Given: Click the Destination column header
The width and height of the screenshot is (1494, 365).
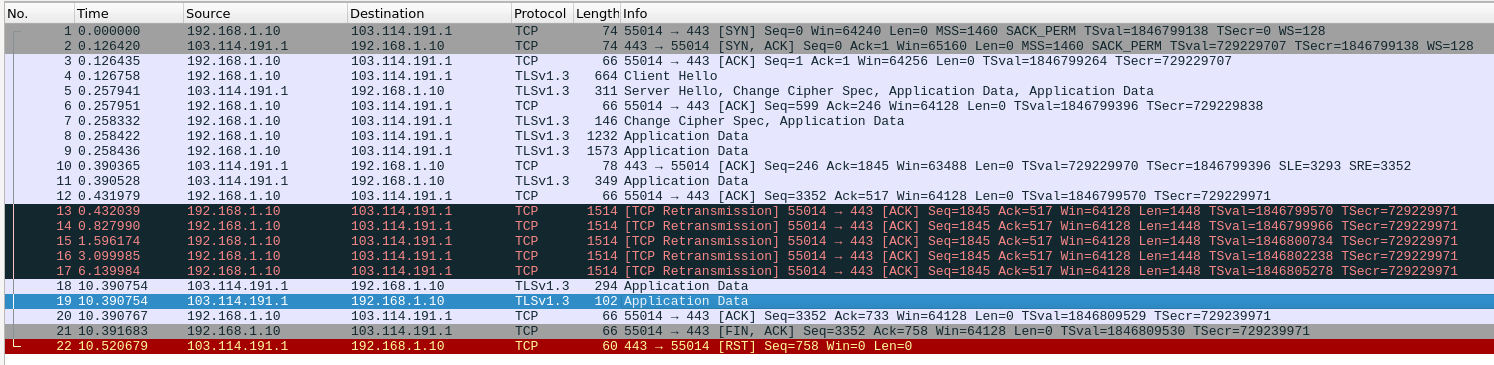Looking at the screenshot, I should (429, 14).
